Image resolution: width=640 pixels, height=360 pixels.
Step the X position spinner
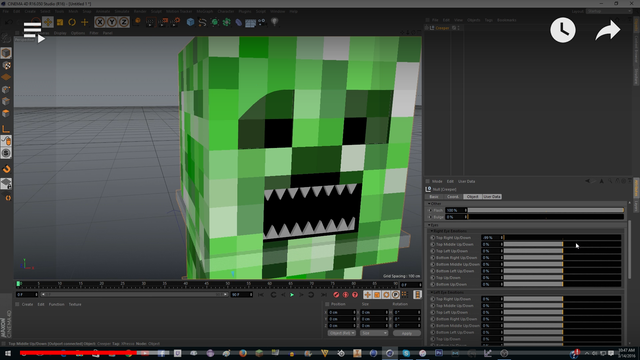pos(354,312)
